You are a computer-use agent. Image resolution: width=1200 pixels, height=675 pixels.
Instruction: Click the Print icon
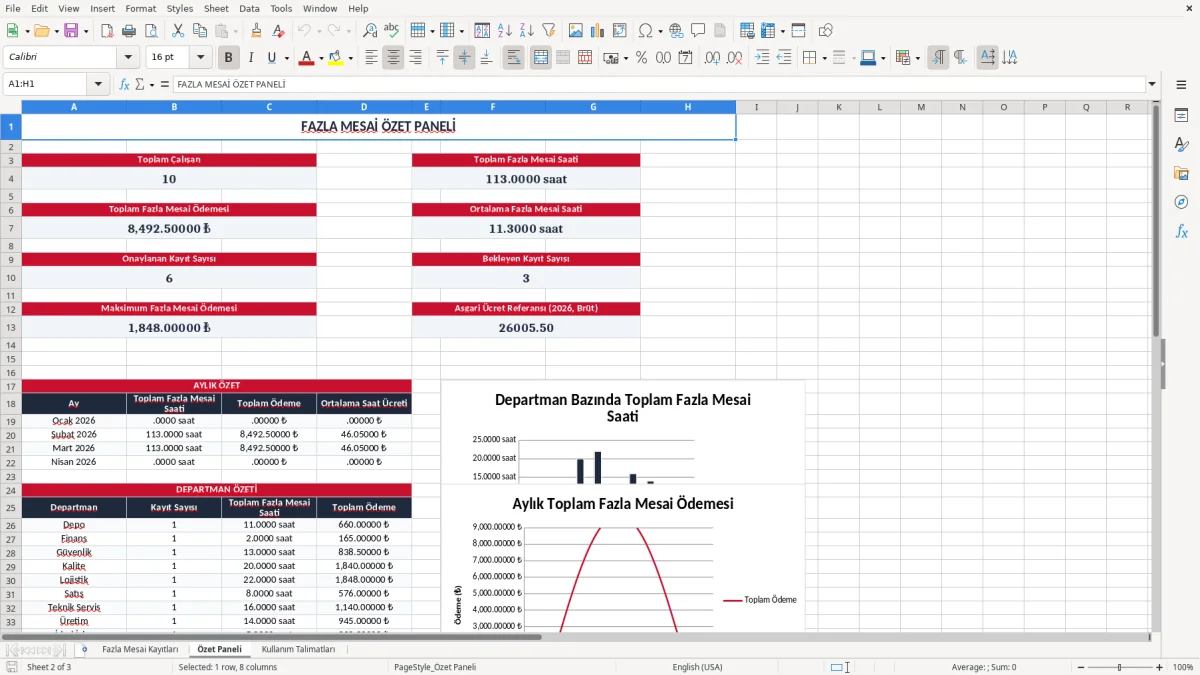pyautogui.click(x=129, y=31)
